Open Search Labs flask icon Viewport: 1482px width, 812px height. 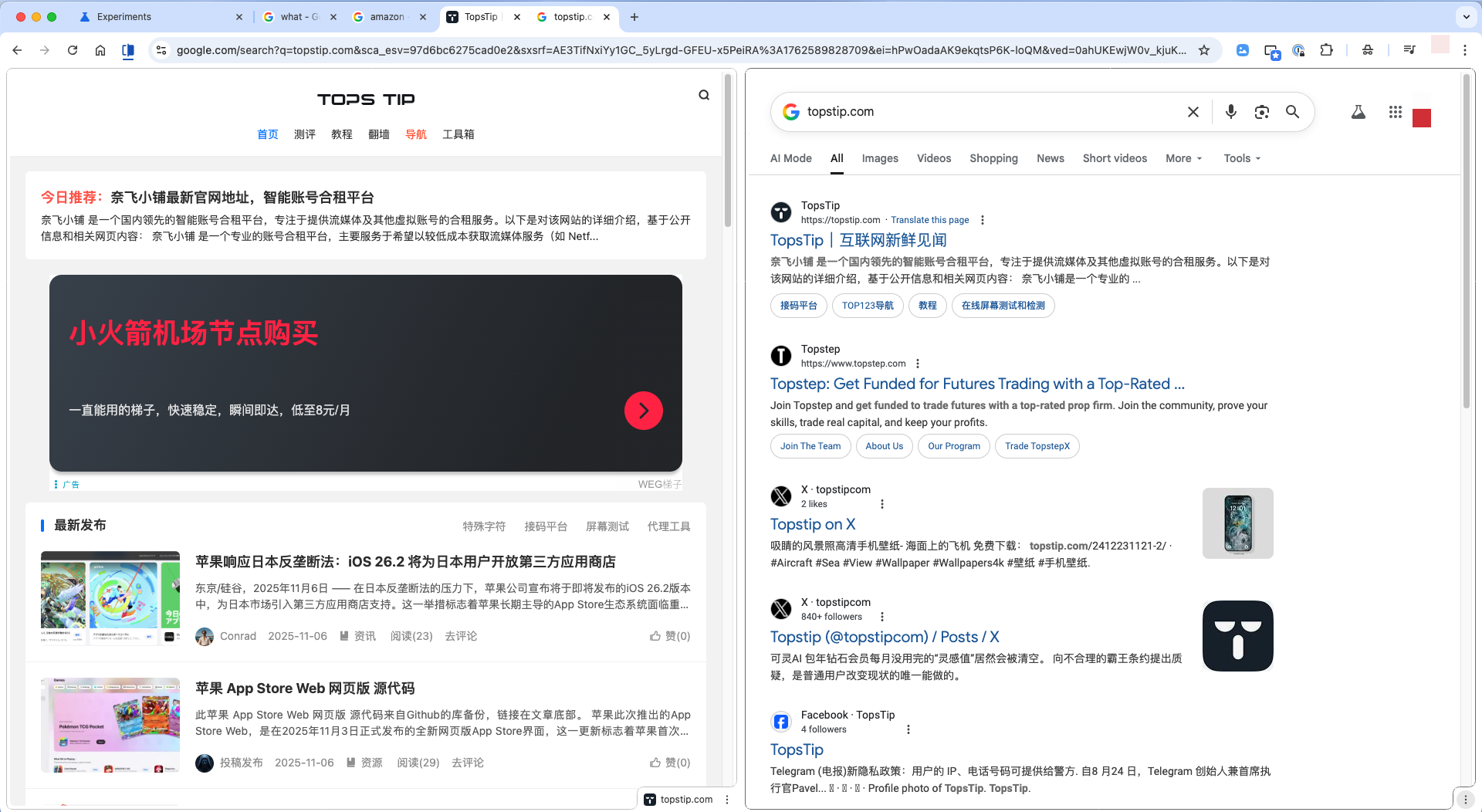tap(1358, 112)
